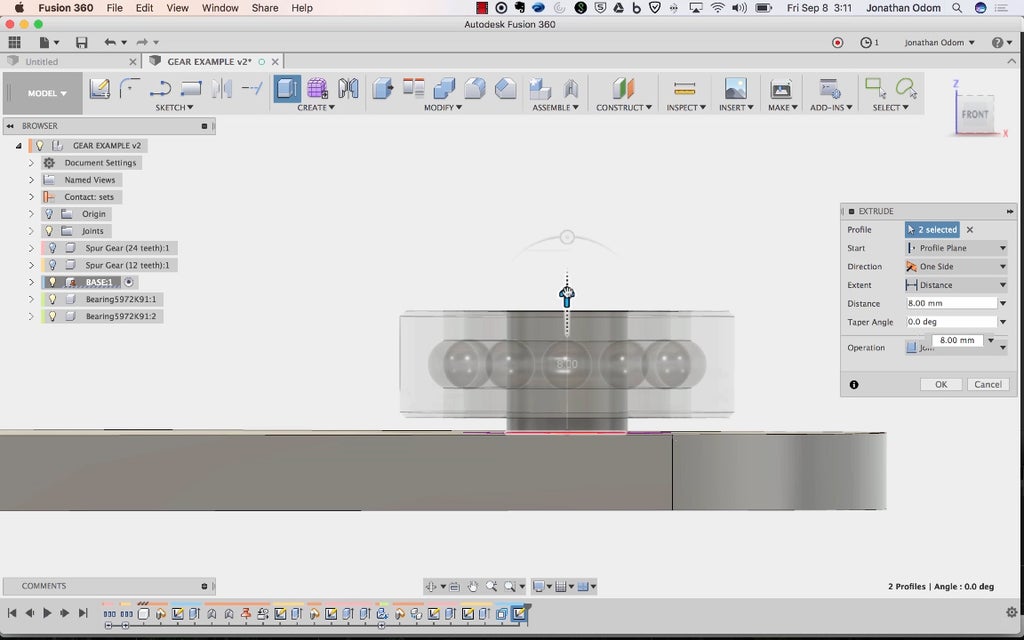Screen dimensions: 1024x640
Task: Open the Window menu in the menu bar
Action: point(220,8)
